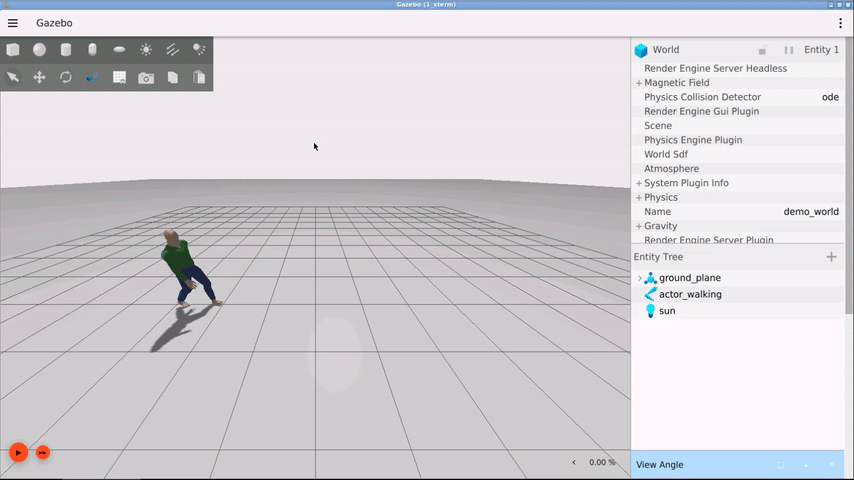Insert a sphere shape
Screen dimensions: 854x480
pos(39,50)
